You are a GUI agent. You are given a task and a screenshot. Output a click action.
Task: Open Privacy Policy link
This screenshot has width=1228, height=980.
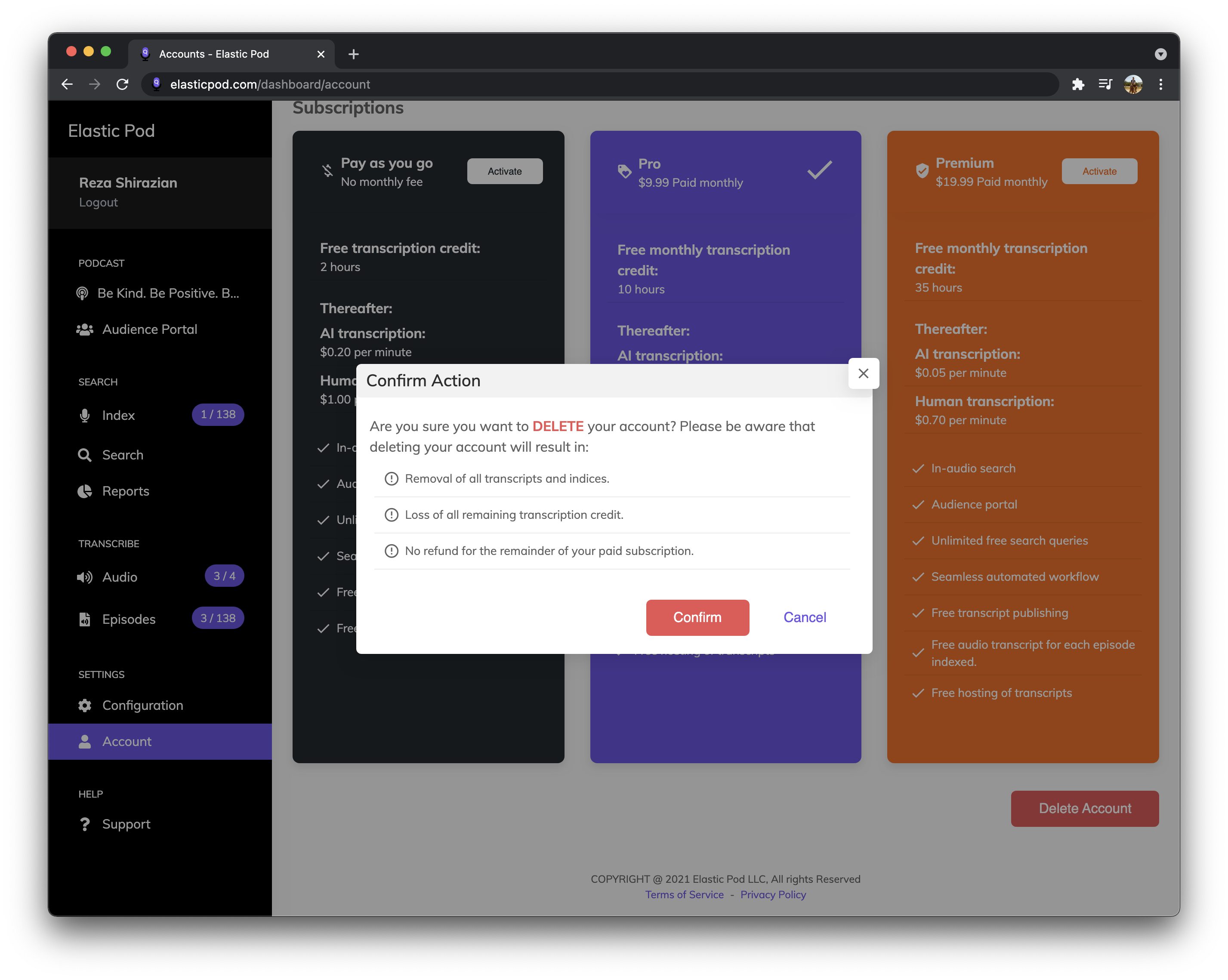coord(773,894)
